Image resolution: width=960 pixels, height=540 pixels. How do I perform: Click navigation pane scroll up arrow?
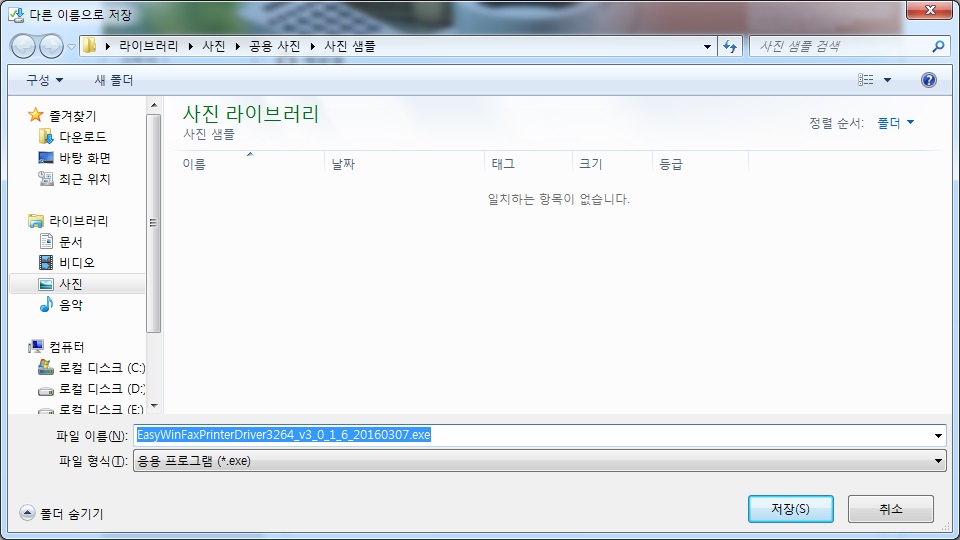pyautogui.click(x=154, y=105)
